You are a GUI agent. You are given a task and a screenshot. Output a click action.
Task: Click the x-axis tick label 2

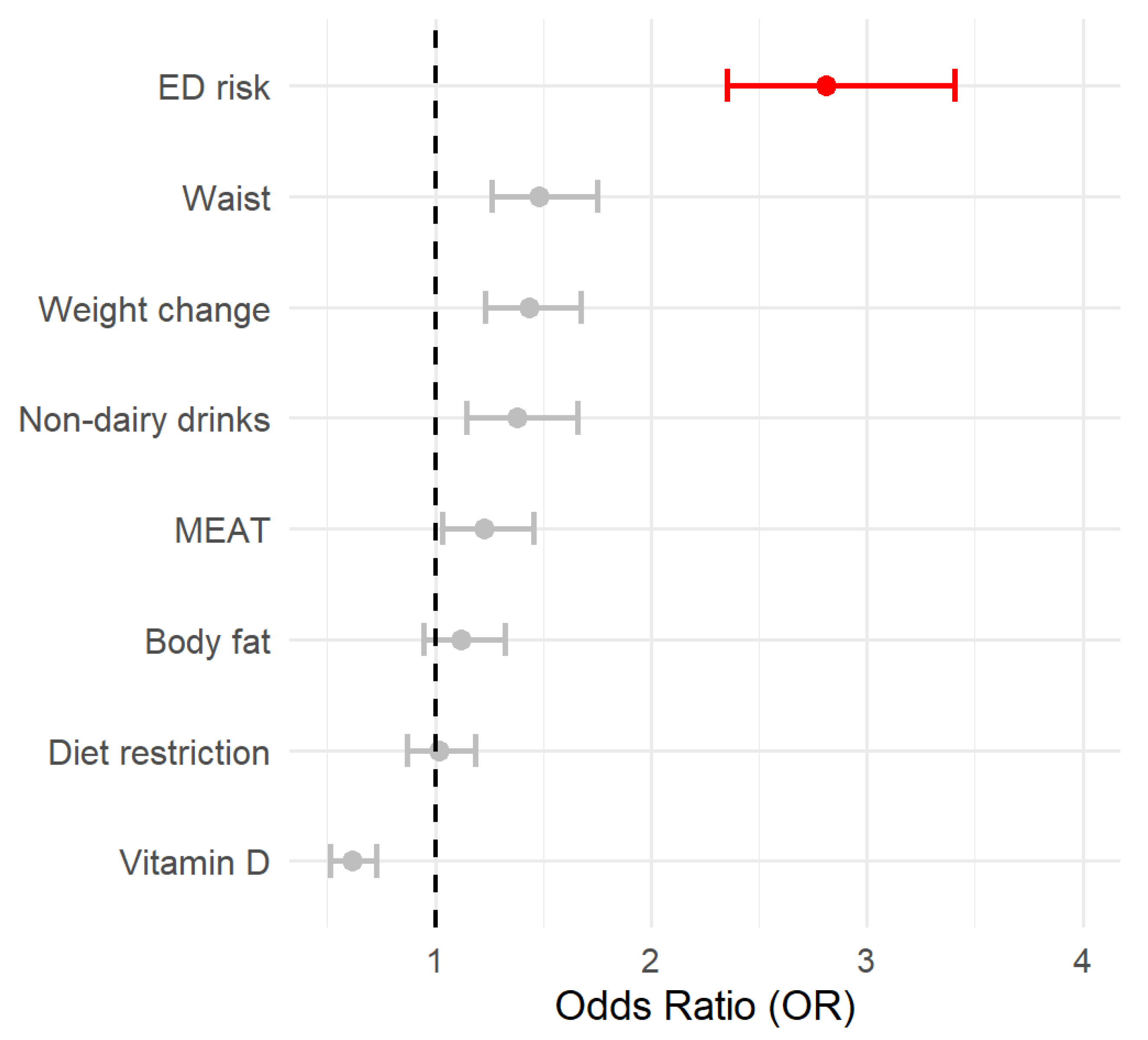click(650, 962)
